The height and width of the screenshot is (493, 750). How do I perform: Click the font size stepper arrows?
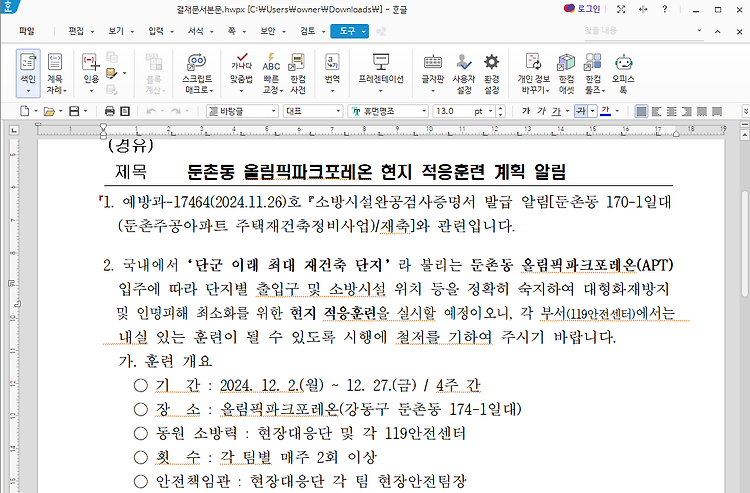(500, 111)
